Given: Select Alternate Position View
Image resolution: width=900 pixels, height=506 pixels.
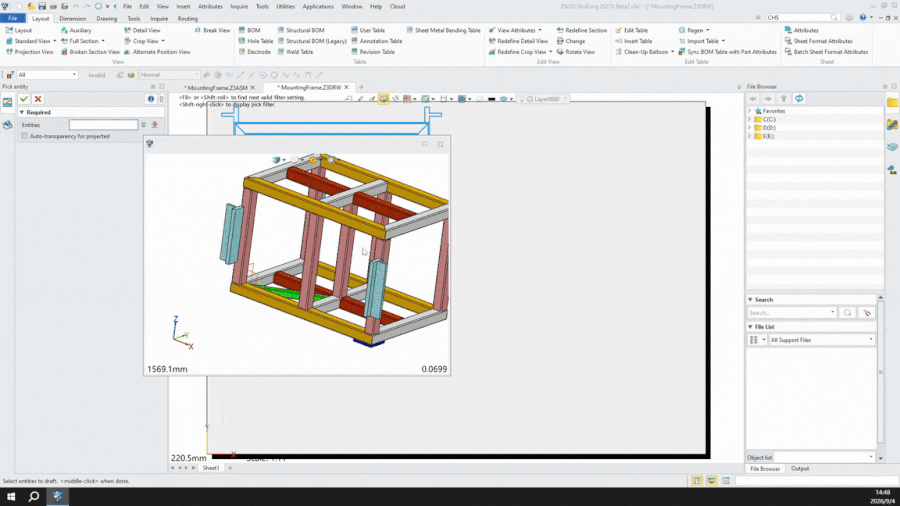Looking at the screenshot, I should click(157, 52).
